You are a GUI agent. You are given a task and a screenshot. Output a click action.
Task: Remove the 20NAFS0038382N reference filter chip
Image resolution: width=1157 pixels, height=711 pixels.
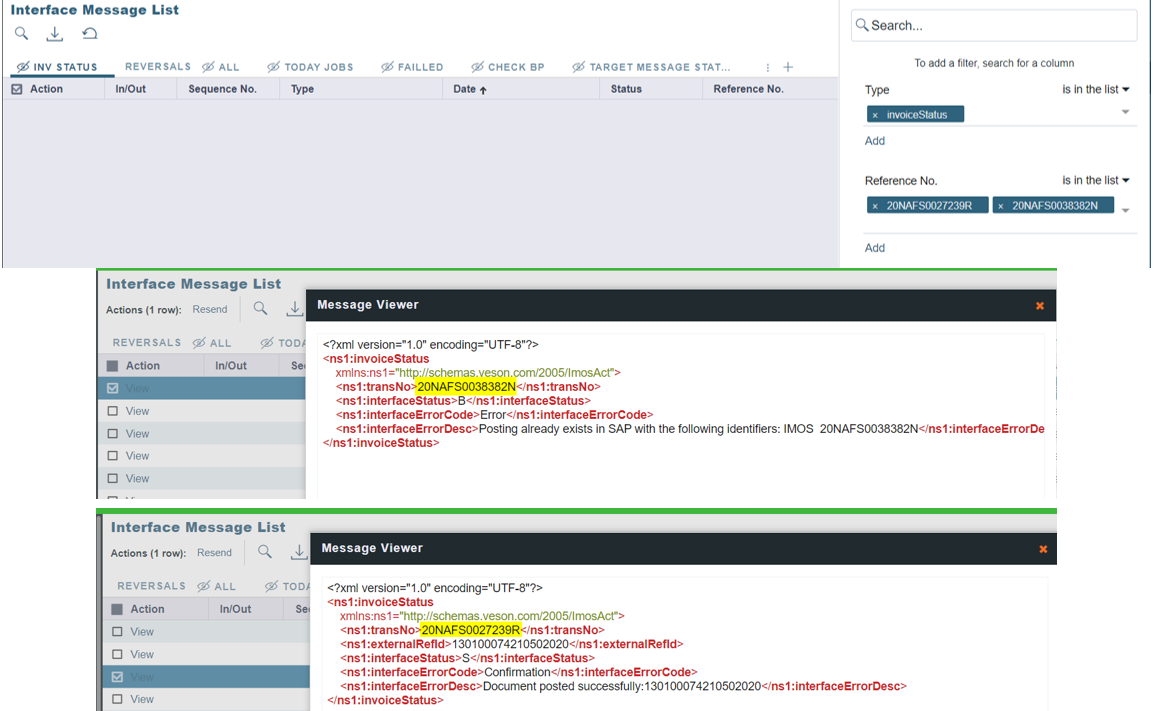tap(1001, 206)
